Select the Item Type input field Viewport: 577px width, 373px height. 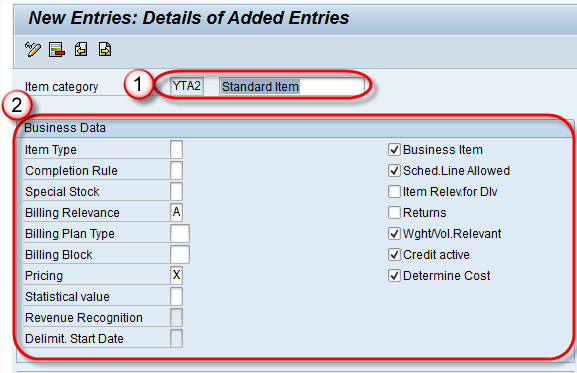click(x=177, y=150)
